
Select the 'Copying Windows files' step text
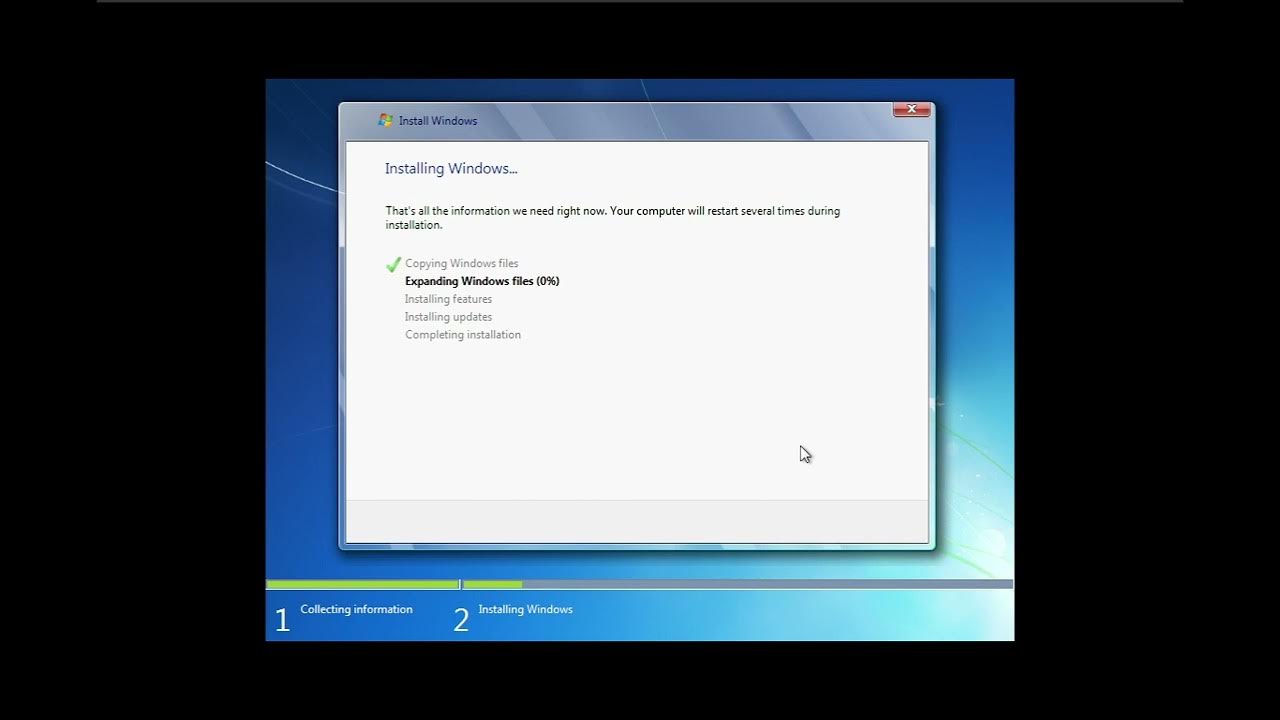(461, 264)
